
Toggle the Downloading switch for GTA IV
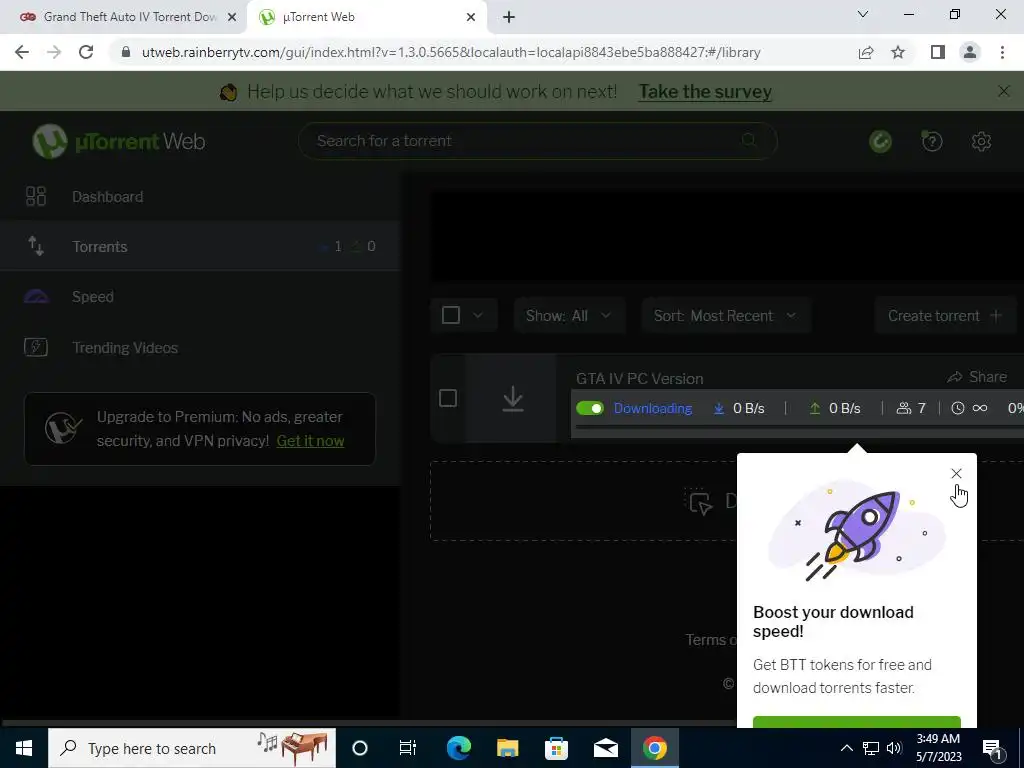pyautogui.click(x=590, y=408)
